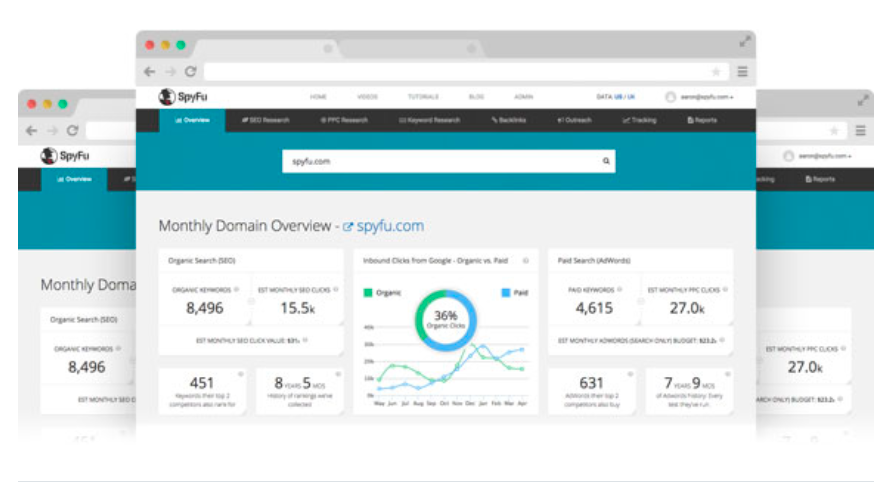Open the Reports tab in right background window
This screenshot has width=895, height=490.
820,179
